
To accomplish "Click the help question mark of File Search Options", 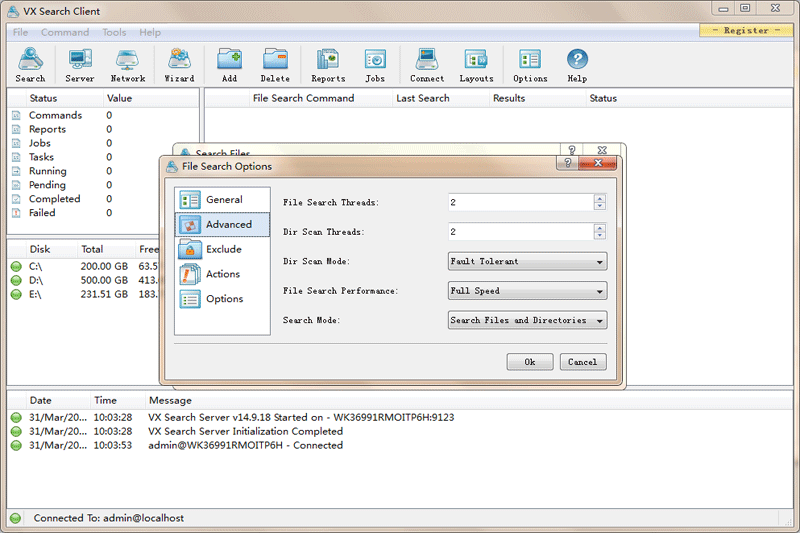I will (x=567, y=163).
